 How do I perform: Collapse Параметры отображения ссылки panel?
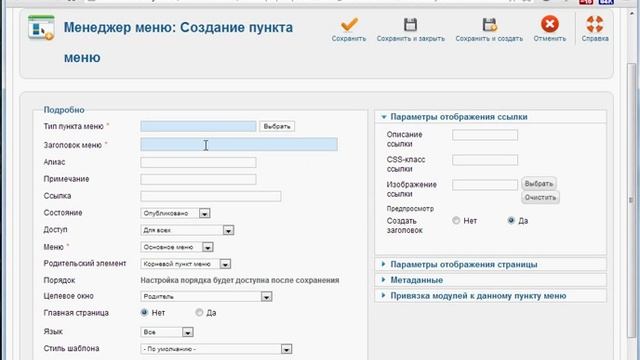click(x=490, y=117)
